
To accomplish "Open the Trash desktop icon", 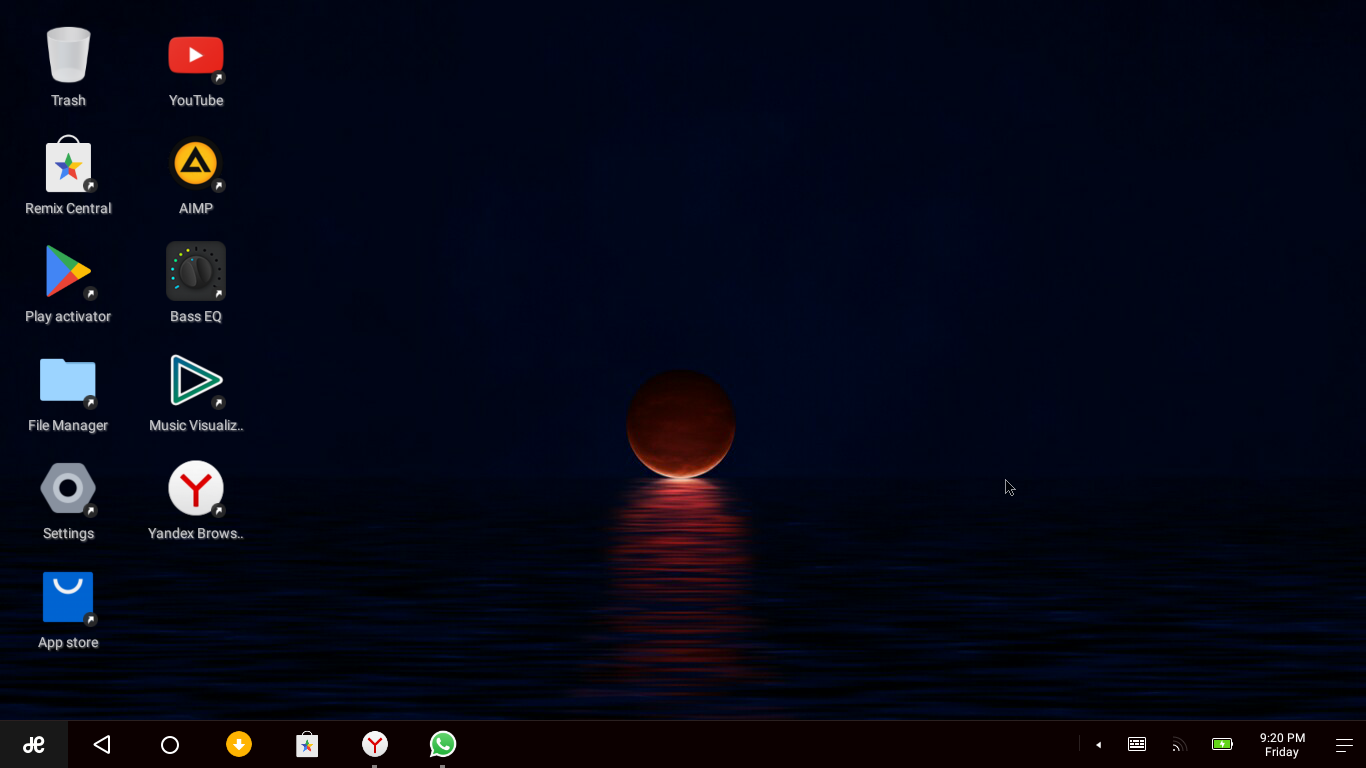I will click(x=68, y=56).
